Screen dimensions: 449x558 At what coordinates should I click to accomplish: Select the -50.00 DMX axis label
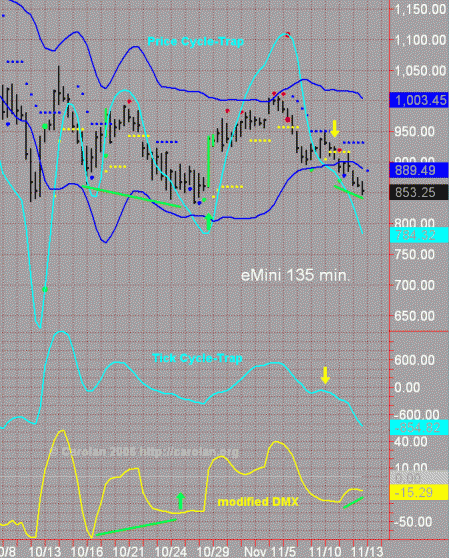[413, 522]
